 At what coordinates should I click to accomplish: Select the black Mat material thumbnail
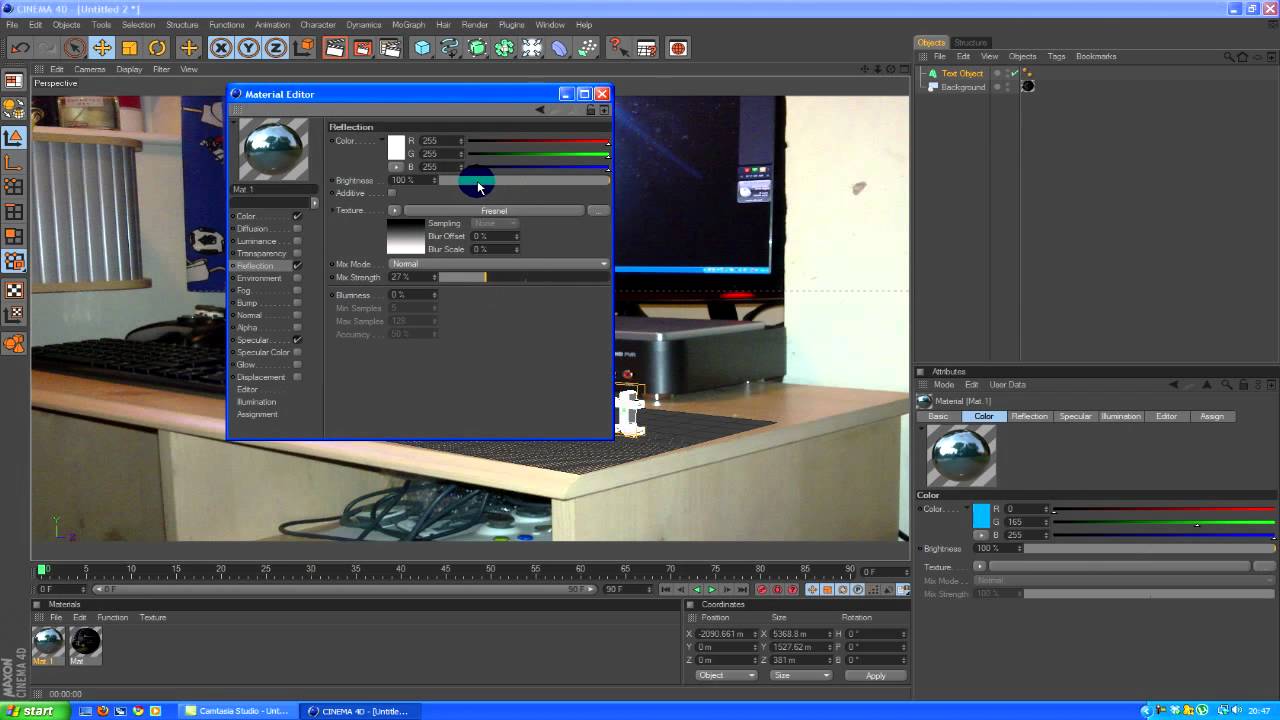[x=85, y=642]
